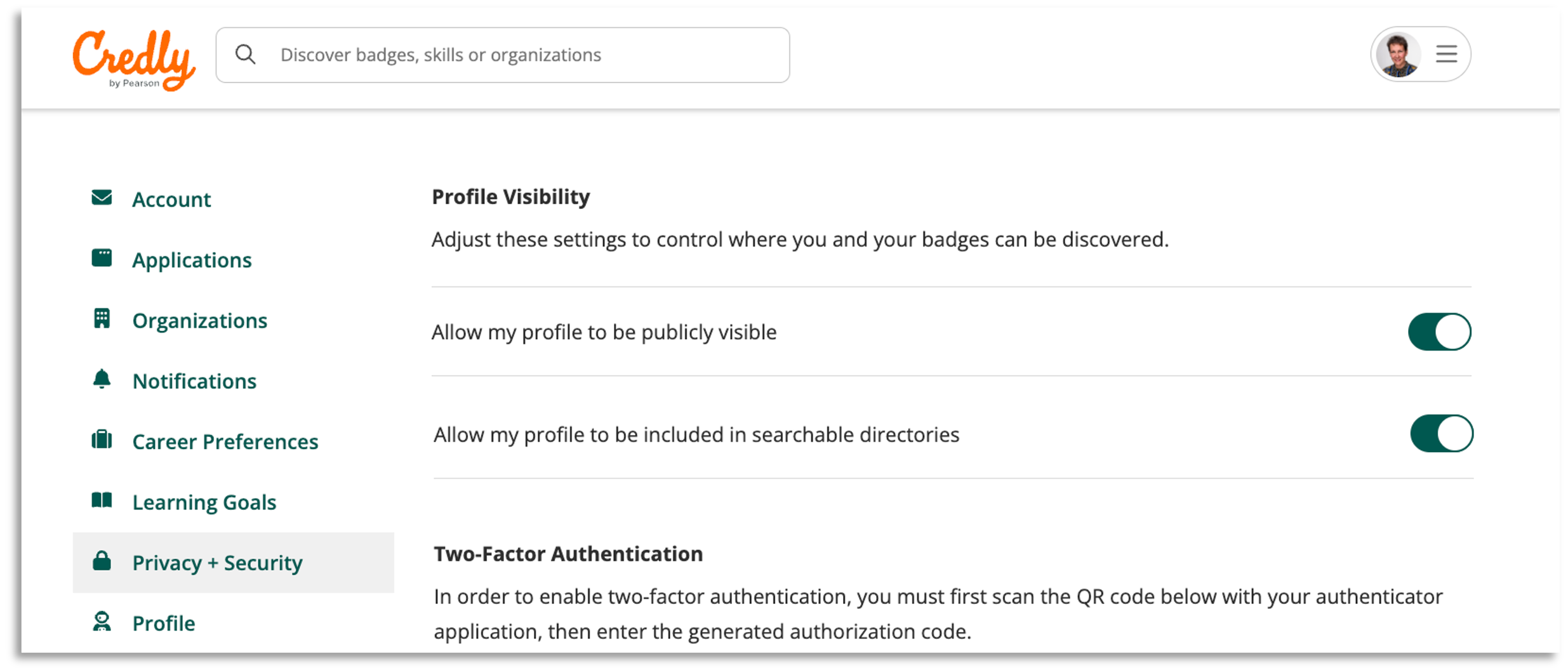
Task: Click the user avatar photo
Action: pos(1398,55)
